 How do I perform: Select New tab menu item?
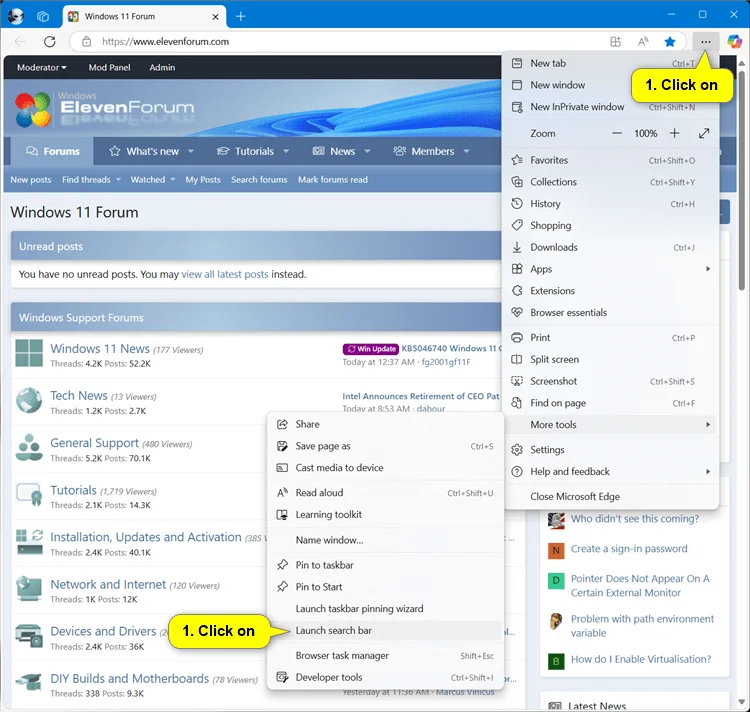tap(611, 63)
